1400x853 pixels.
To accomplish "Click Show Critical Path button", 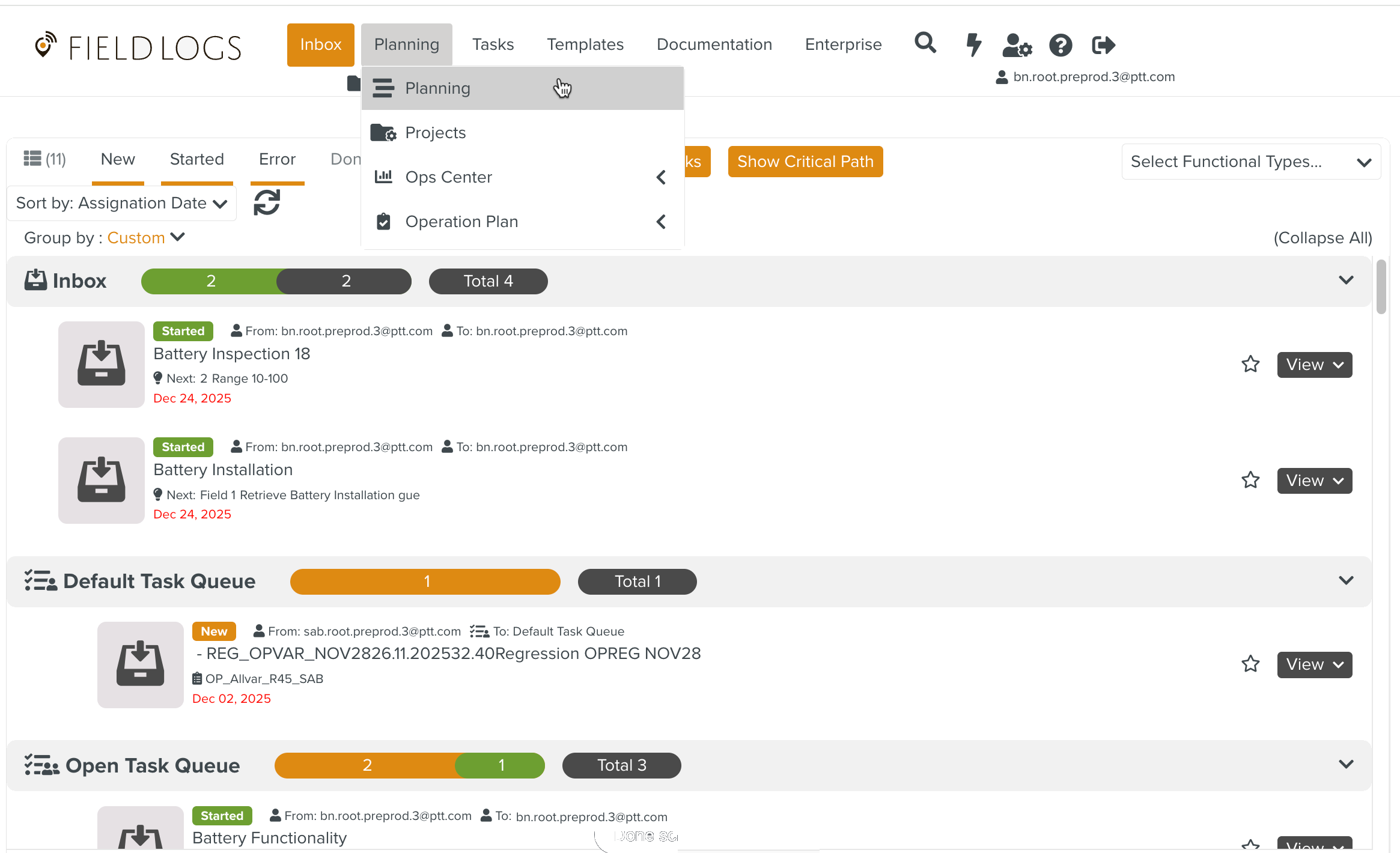I will (805, 162).
